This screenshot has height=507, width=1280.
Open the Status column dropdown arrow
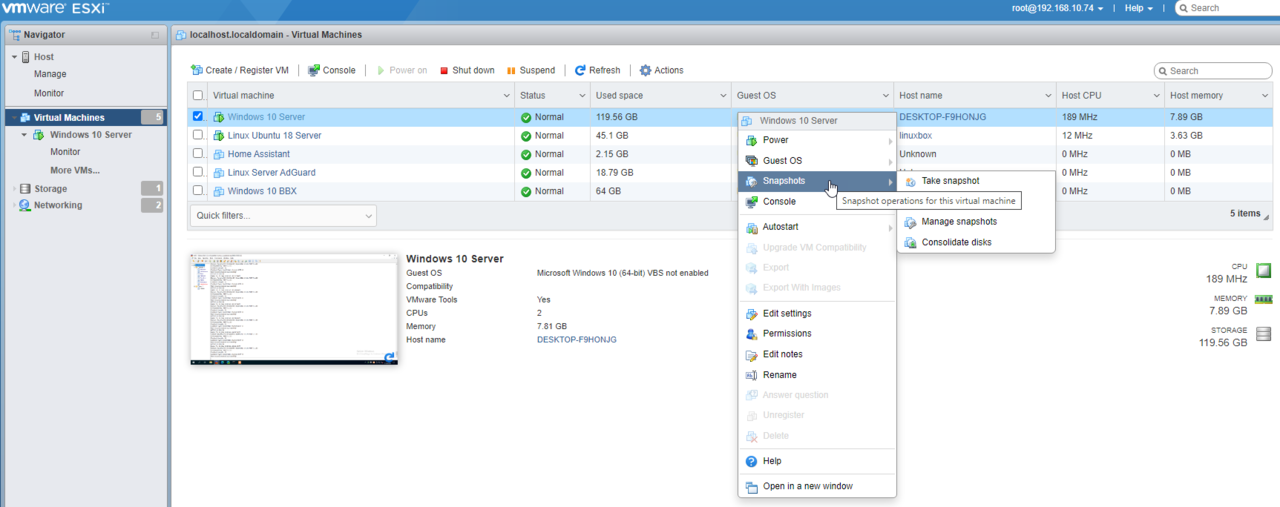coord(580,96)
